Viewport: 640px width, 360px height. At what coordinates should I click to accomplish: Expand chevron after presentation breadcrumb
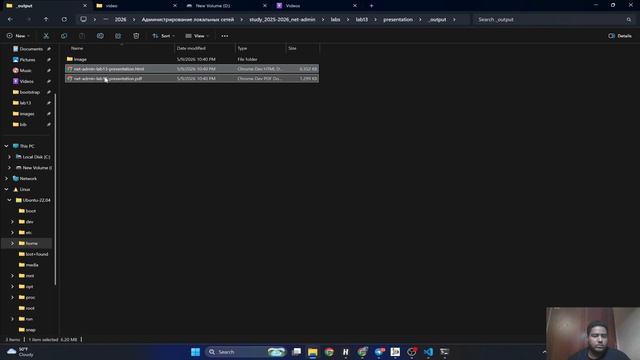[x=420, y=19]
